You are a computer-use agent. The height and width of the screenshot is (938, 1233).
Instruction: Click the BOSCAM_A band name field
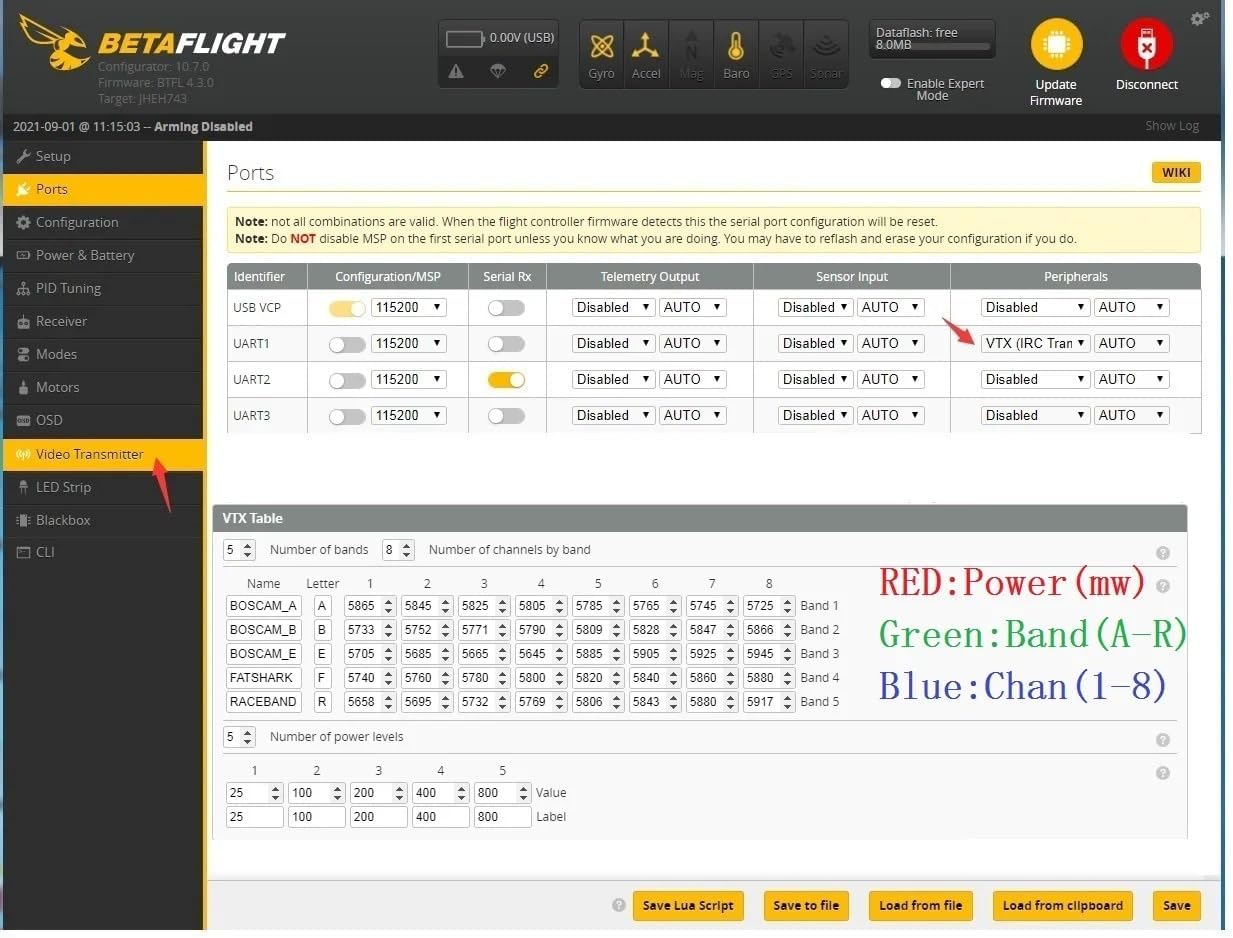[x=263, y=606]
